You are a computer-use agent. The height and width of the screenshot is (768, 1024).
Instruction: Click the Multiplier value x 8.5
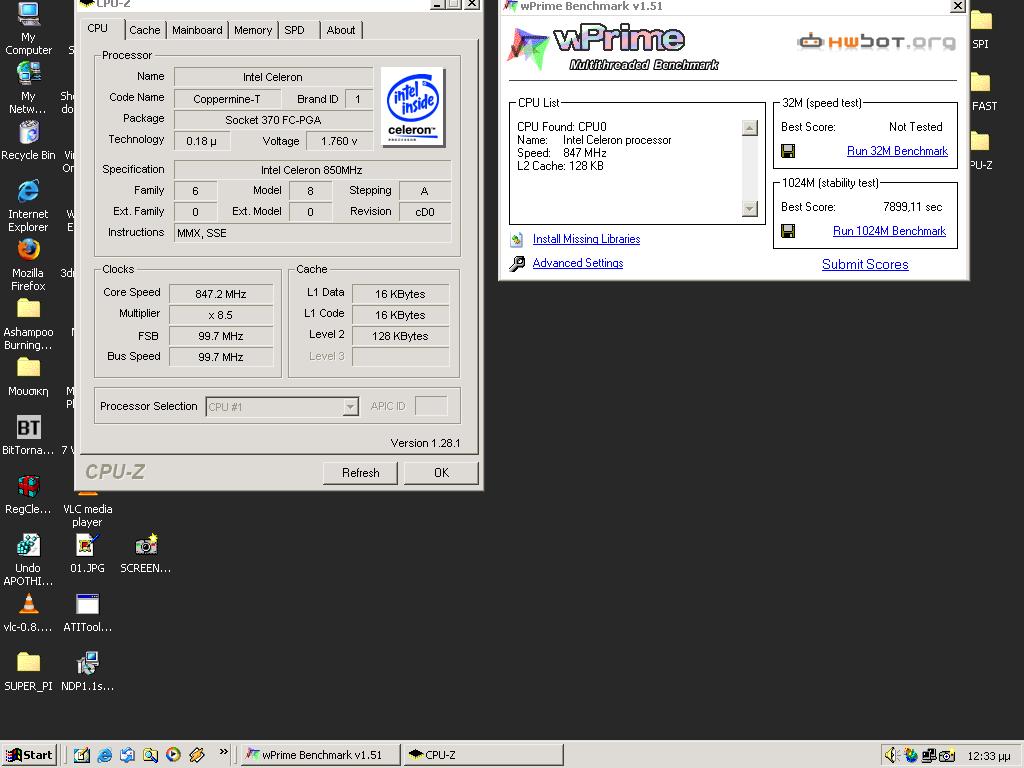tap(221, 315)
